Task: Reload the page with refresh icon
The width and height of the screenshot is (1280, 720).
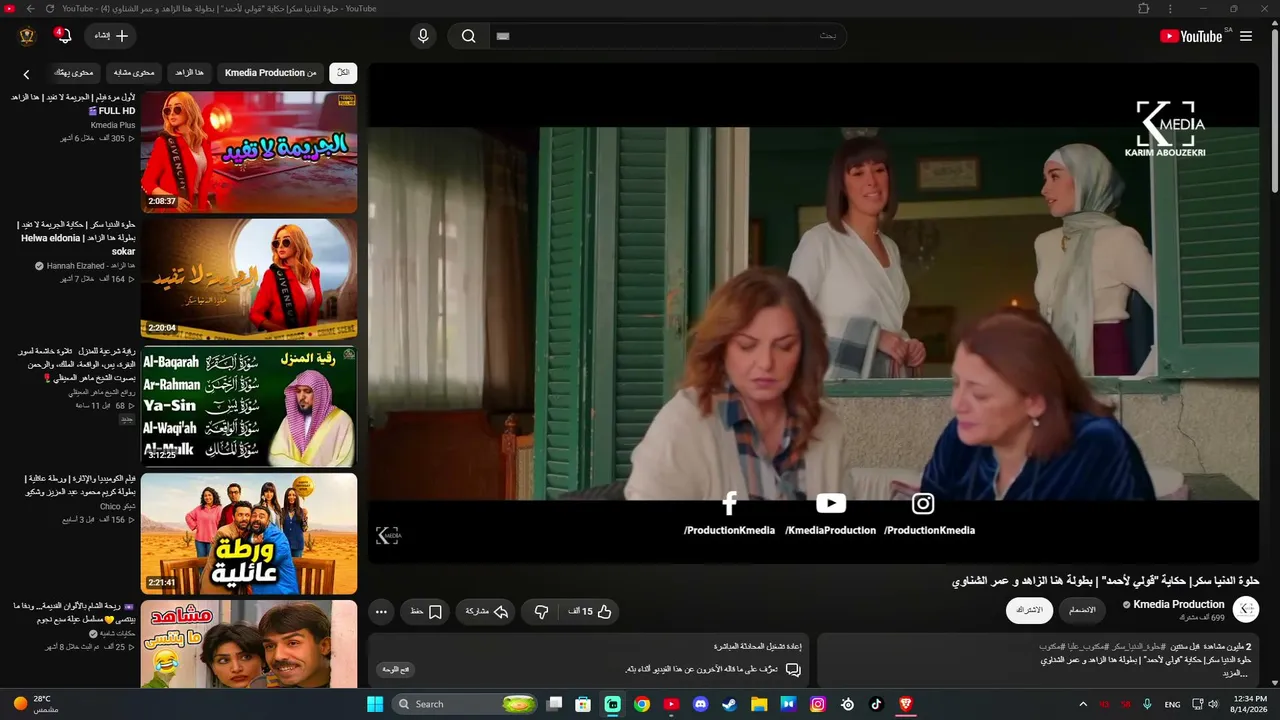Action: (x=50, y=8)
